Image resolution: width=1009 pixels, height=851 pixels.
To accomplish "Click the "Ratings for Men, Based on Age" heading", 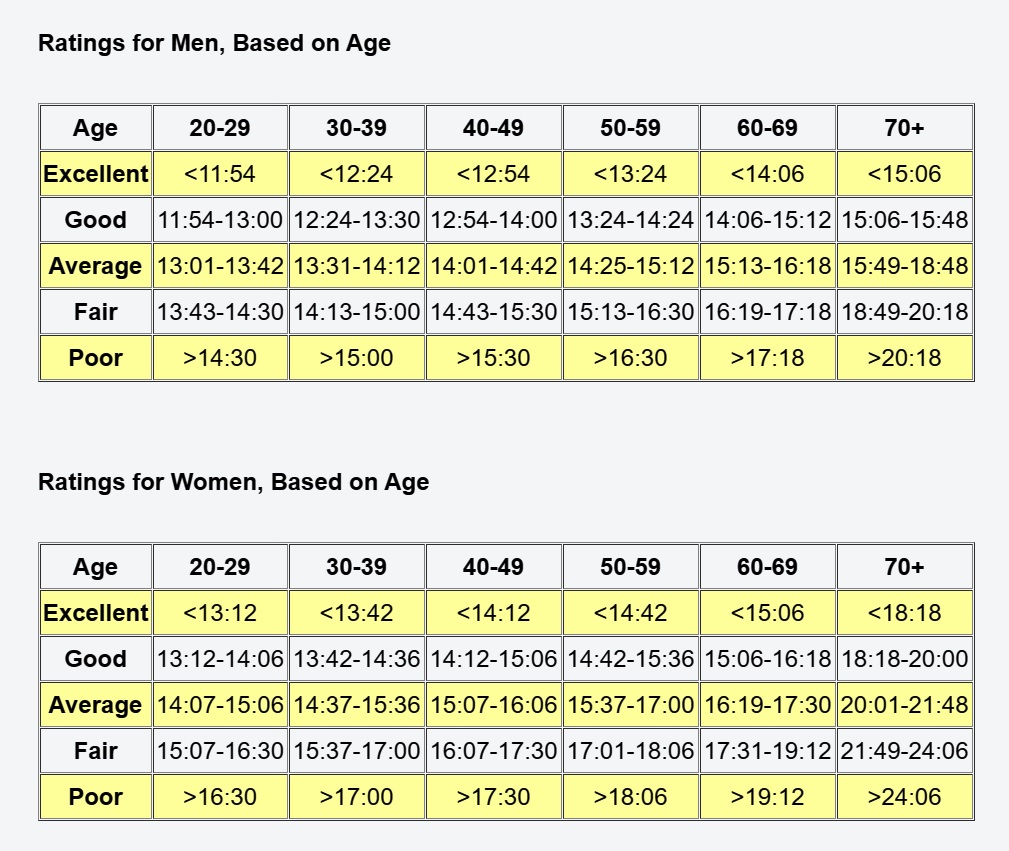I will click(214, 43).
